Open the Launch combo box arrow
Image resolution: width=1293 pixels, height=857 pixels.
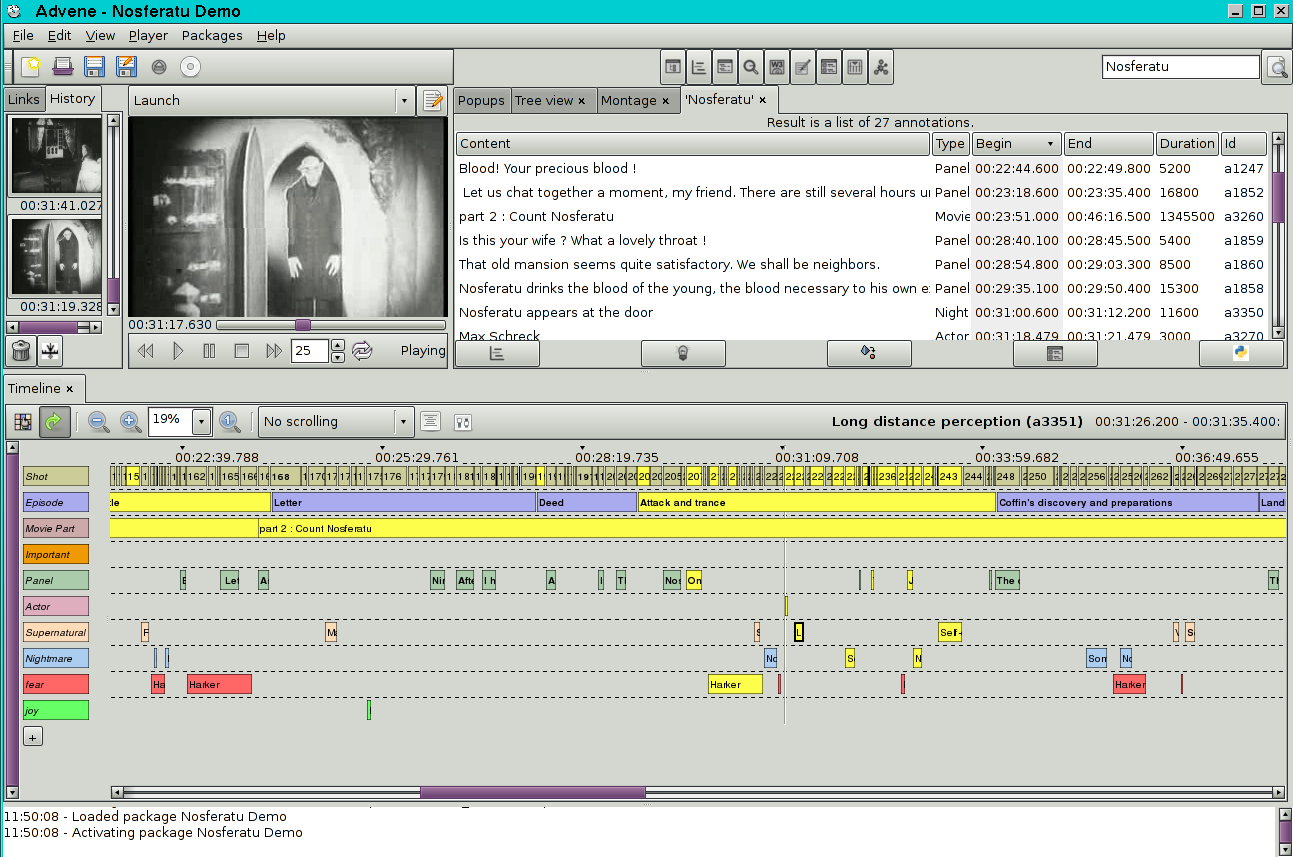point(404,100)
